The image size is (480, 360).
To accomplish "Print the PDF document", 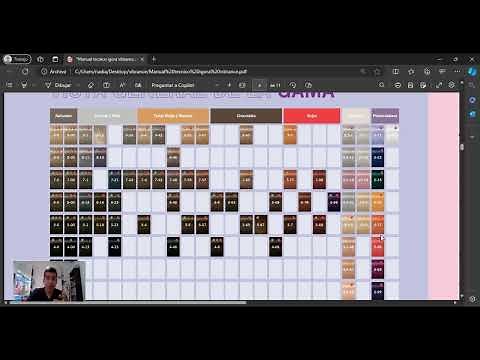I will click(397, 85).
